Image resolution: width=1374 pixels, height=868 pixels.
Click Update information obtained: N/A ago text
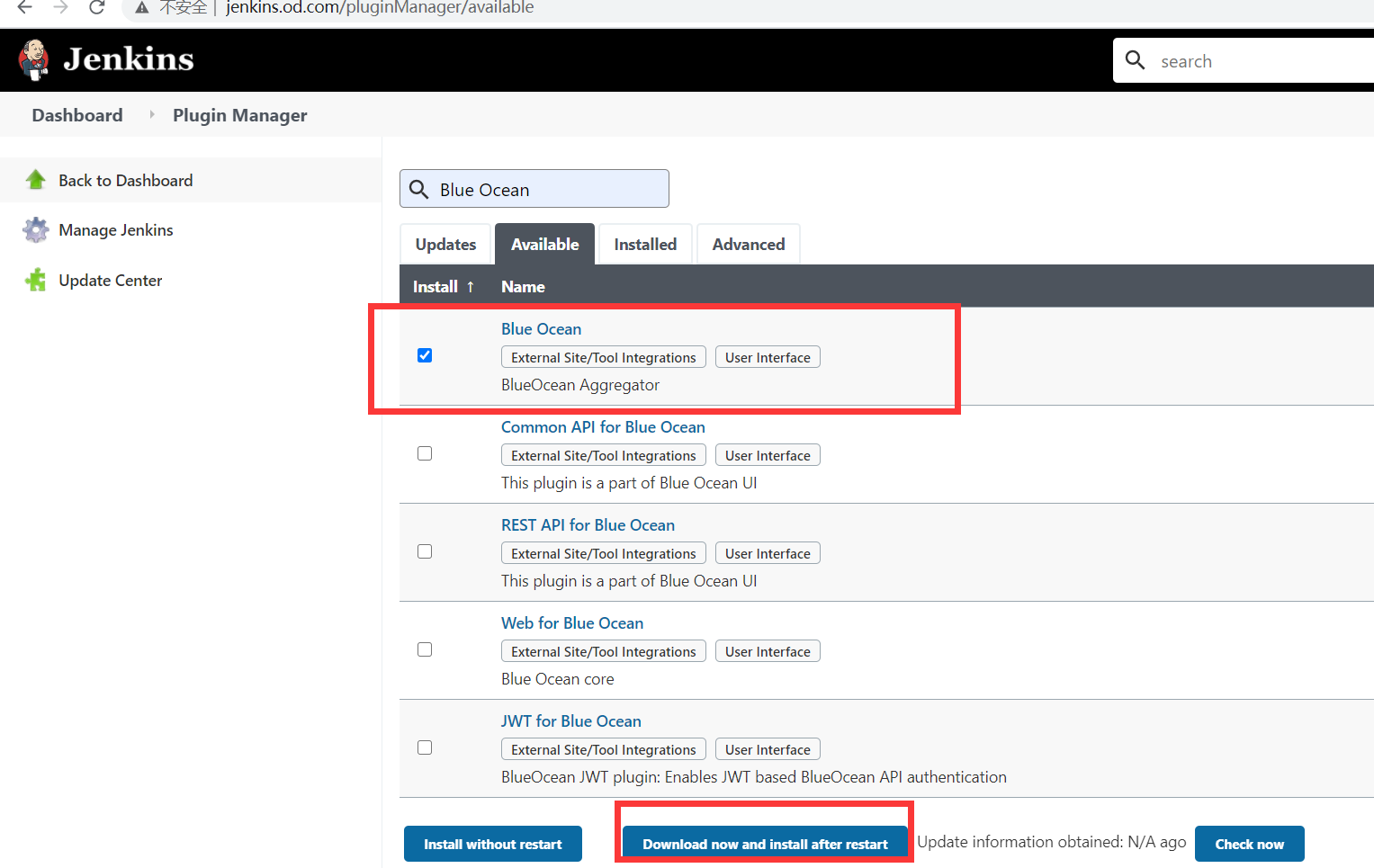pyautogui.click(x=1052, y=842)
